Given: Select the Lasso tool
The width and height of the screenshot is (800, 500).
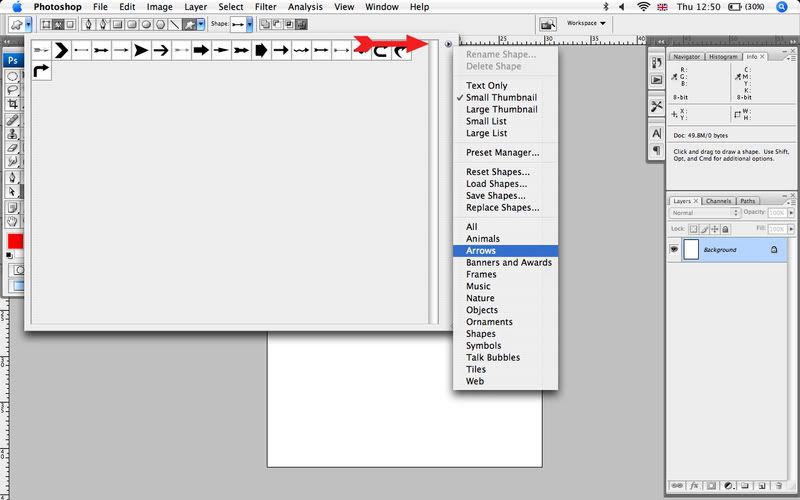Looking at the screenshot, I should tap(13, 90).
